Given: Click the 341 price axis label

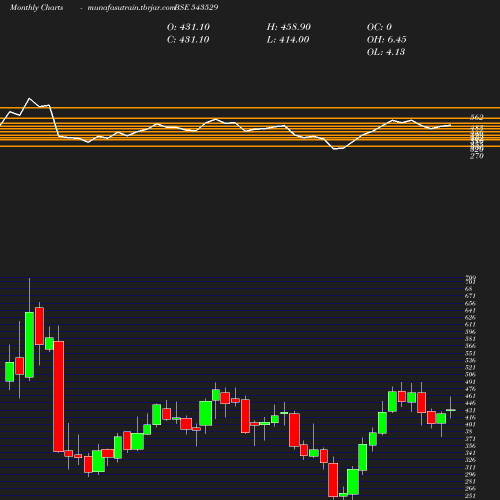Looking at the screenshot, I should tap(470, 453).
